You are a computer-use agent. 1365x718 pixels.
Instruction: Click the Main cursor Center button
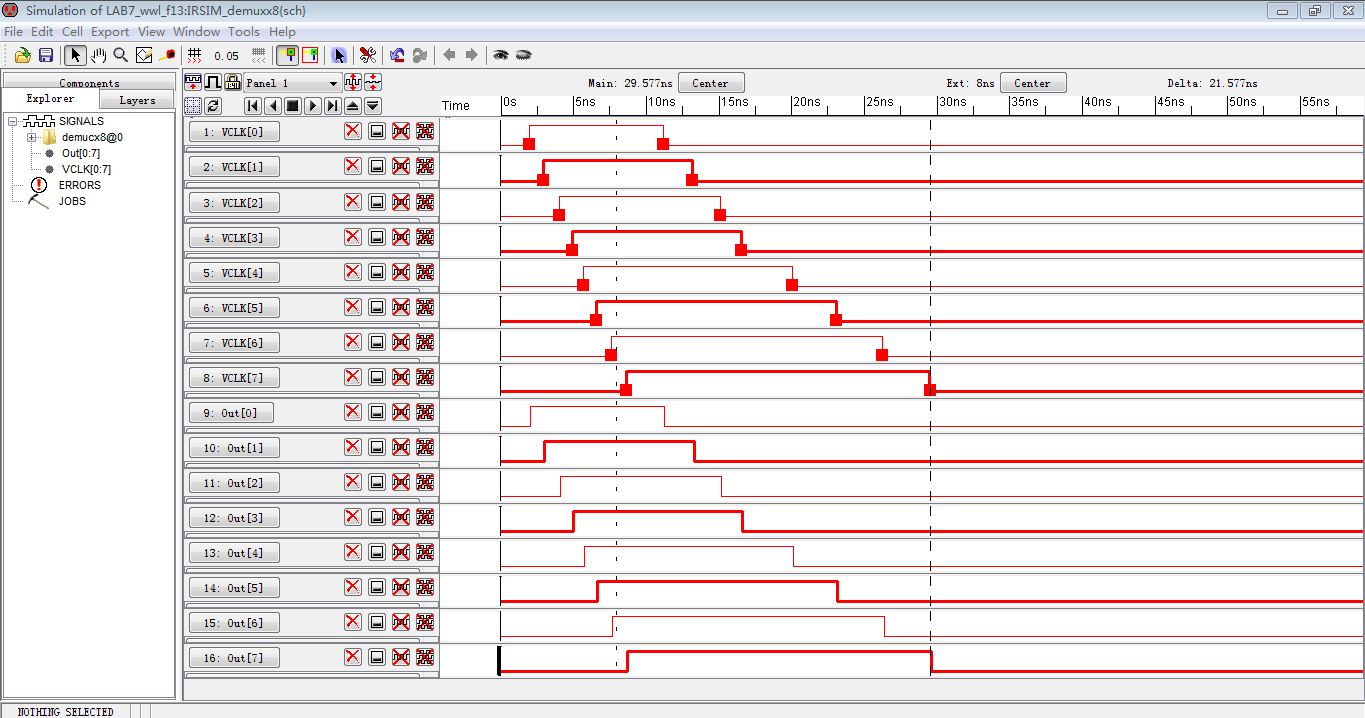point(710,83)
